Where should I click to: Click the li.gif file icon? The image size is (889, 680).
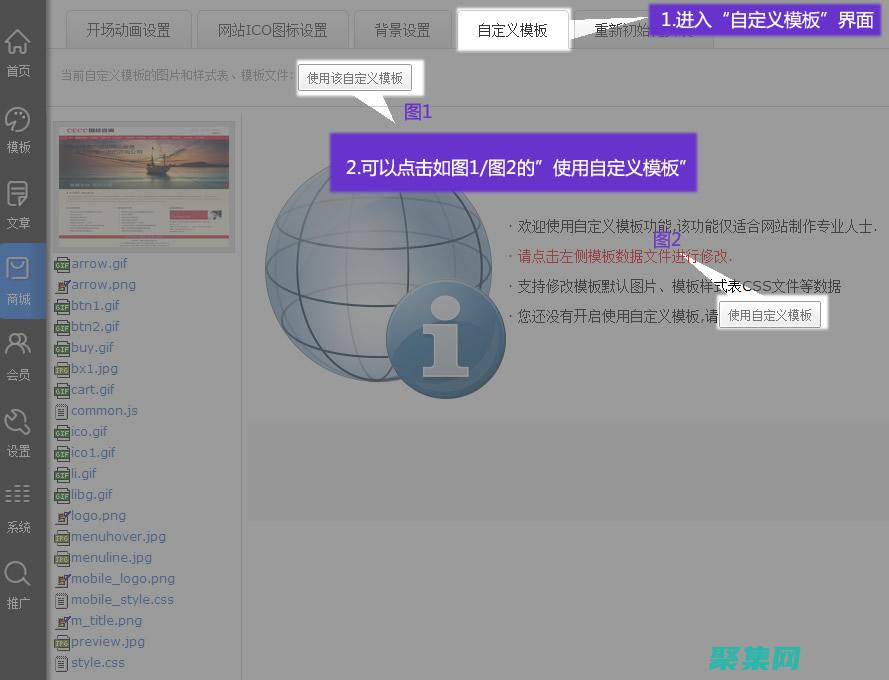62,474
